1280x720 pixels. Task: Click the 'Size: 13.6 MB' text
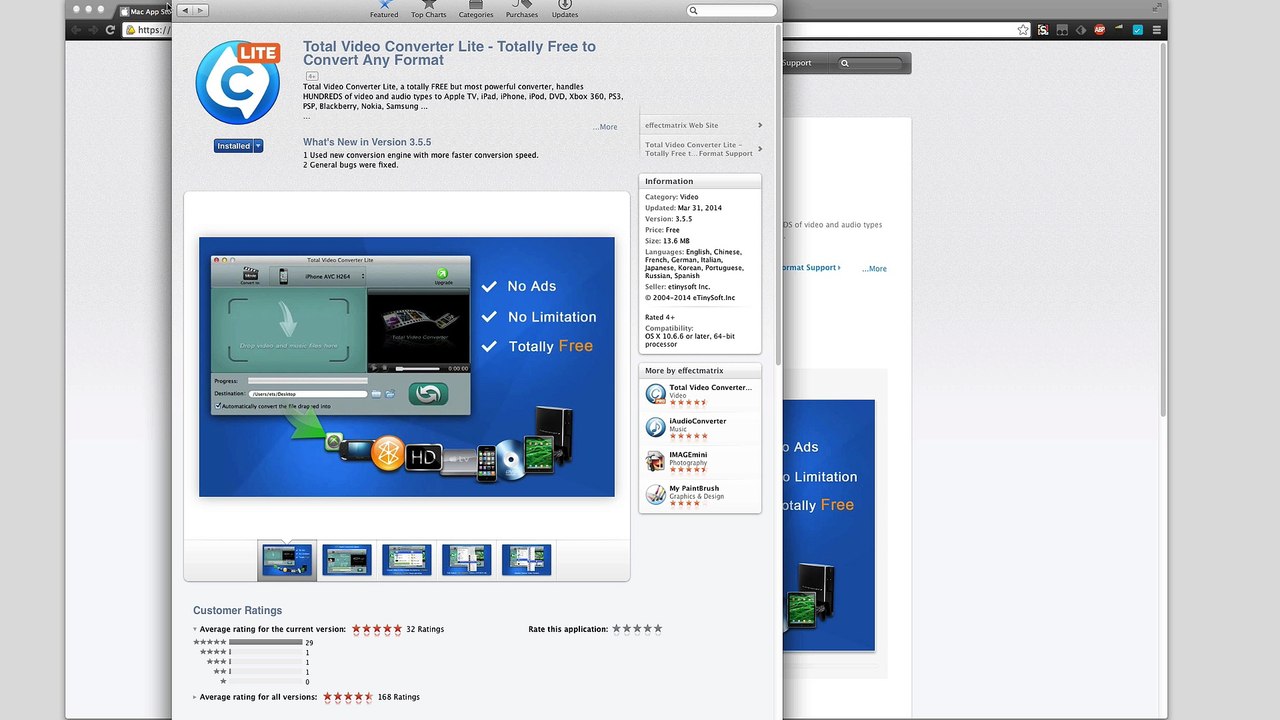coord(667,241)
